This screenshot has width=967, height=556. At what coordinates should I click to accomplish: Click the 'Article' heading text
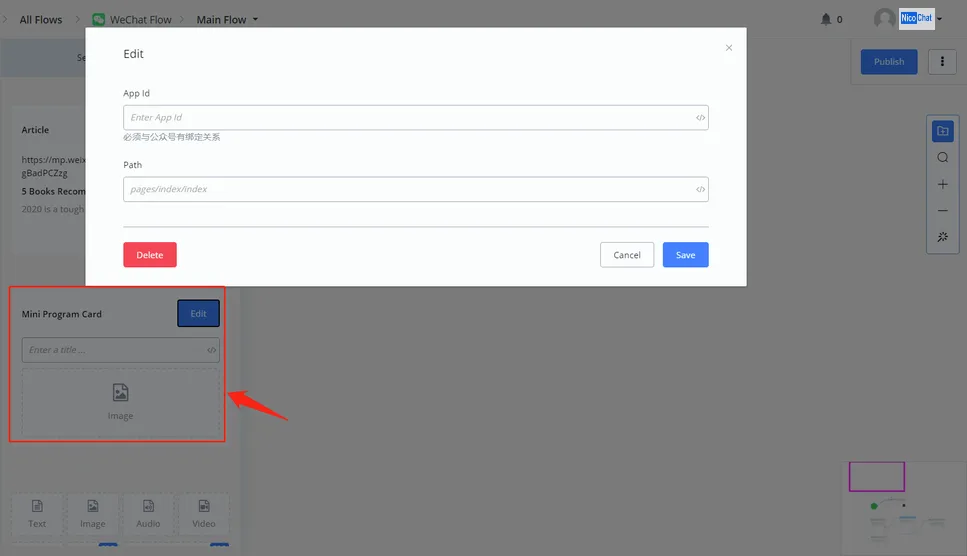(x=35, y=129)
